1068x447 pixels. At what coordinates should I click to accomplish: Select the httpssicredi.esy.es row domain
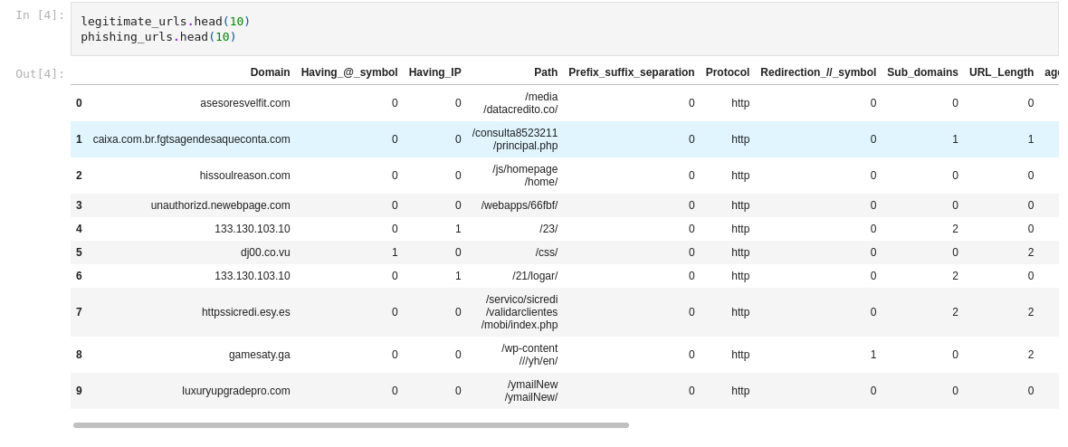pyautogui.click(x=245, y=312)
